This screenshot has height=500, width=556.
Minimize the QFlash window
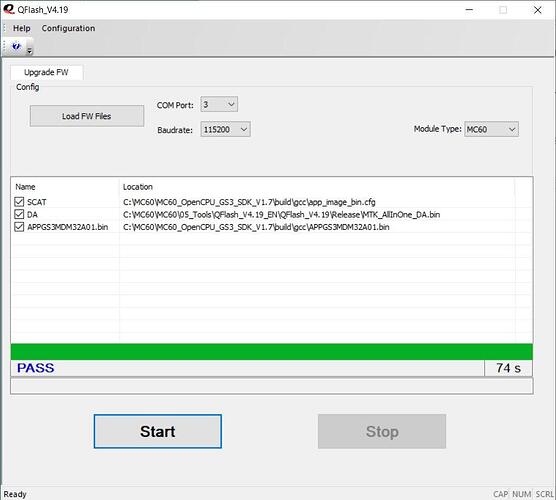[469, 10]
